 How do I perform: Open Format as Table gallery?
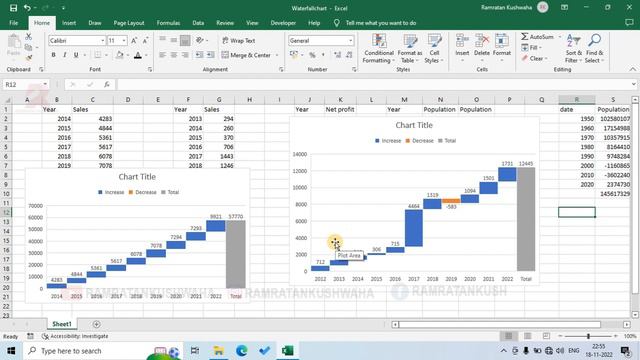tap(410, 49)
